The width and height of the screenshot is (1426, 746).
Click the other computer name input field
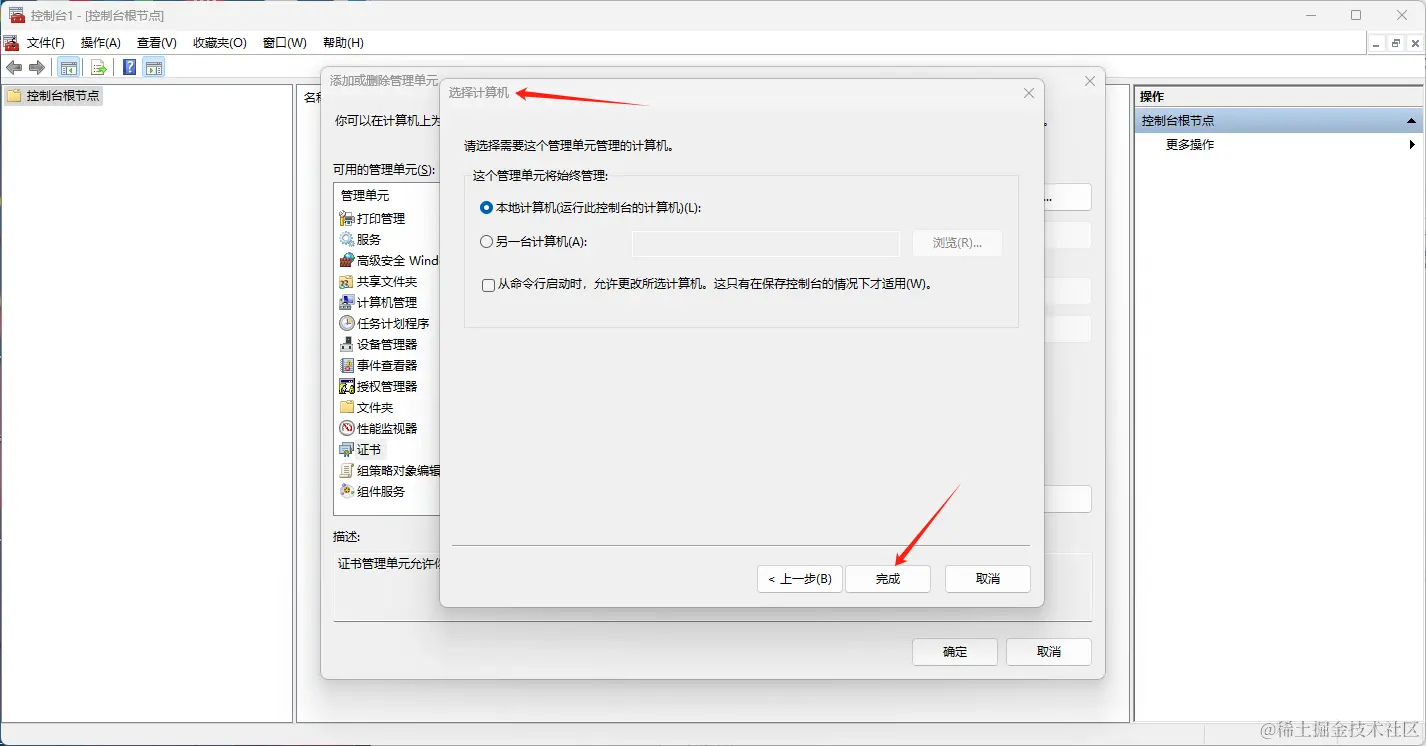[x=766, y=243]
